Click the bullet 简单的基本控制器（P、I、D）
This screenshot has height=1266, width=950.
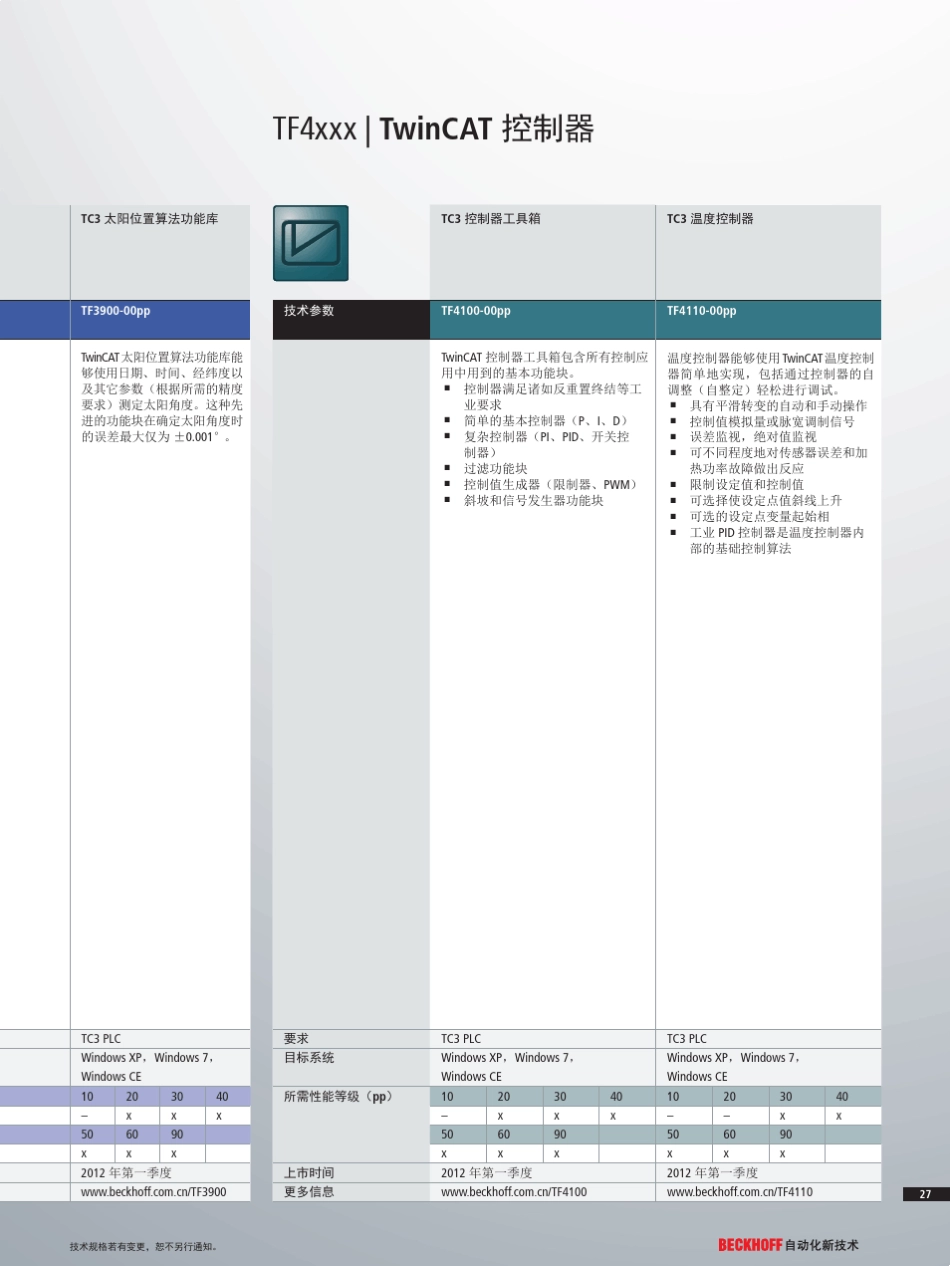tap(546, 420)
